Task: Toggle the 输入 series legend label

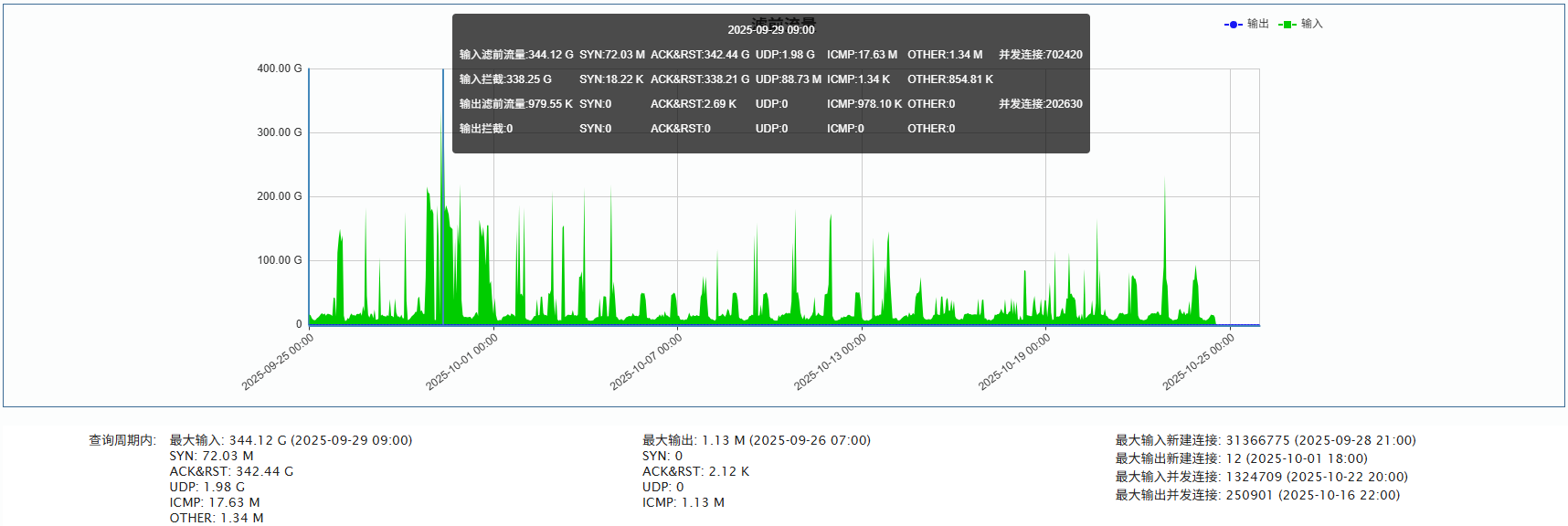Action: pyautogui.click(x=1312, y=24)
